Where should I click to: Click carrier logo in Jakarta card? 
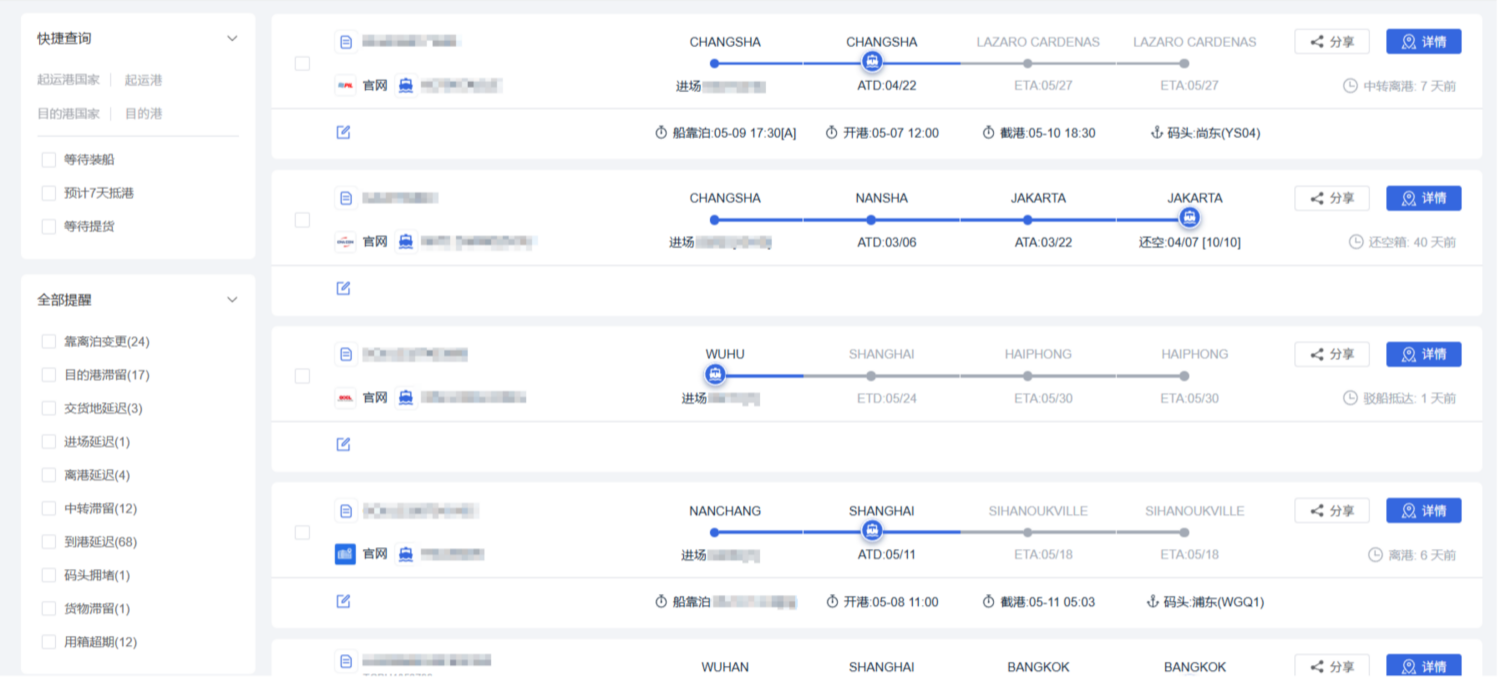tap(345, 242)
